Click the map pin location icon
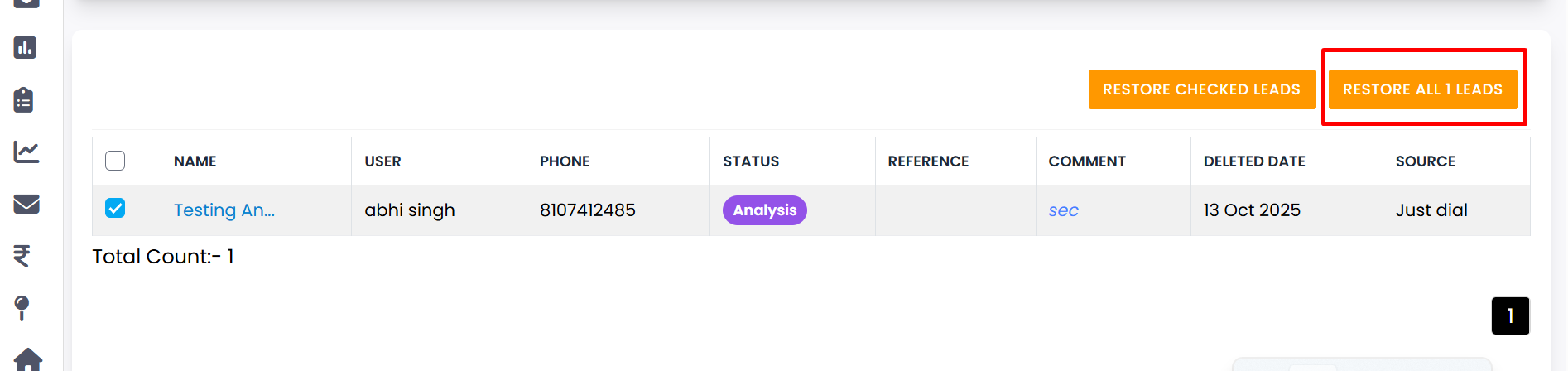 pos(22,308)
